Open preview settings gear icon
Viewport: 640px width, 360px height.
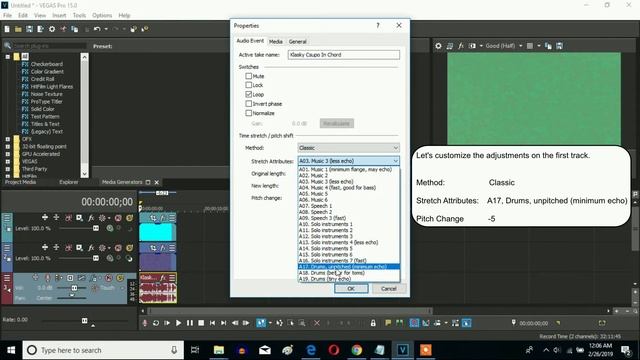coord(438,46)
